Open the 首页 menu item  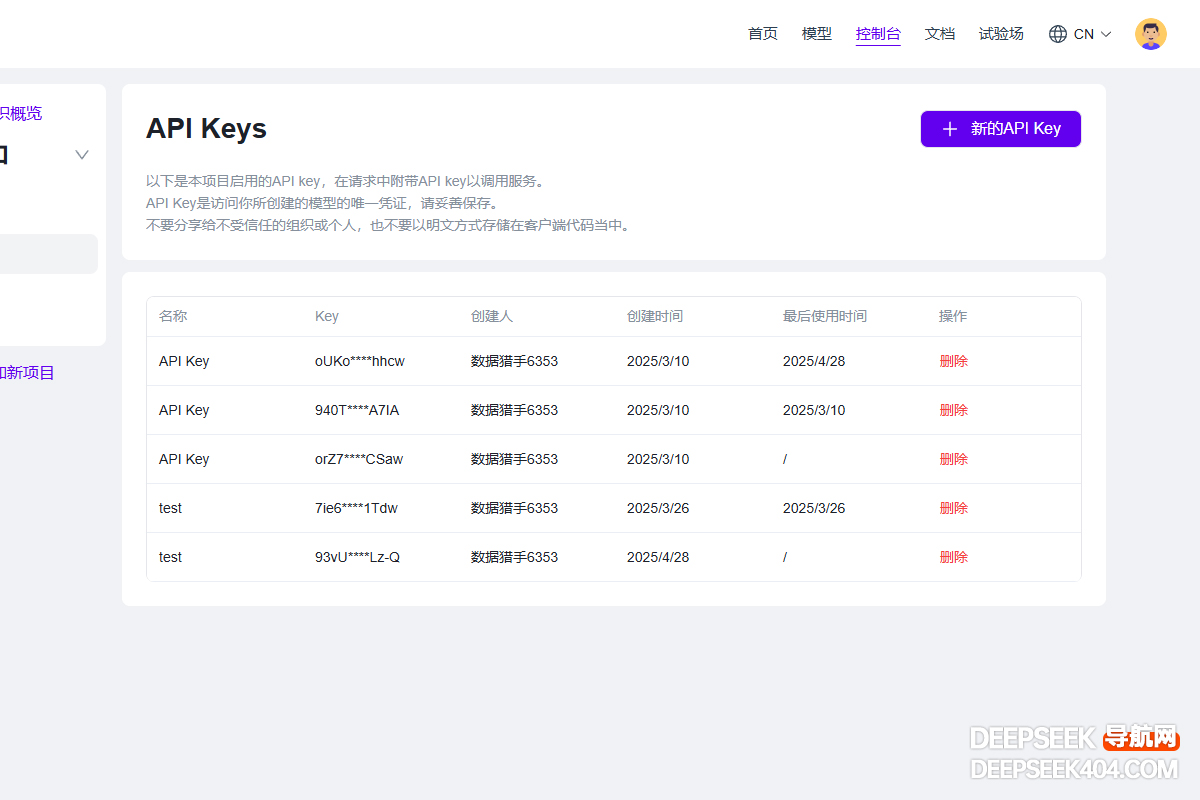pyautogui.click(x=762, y=34)
